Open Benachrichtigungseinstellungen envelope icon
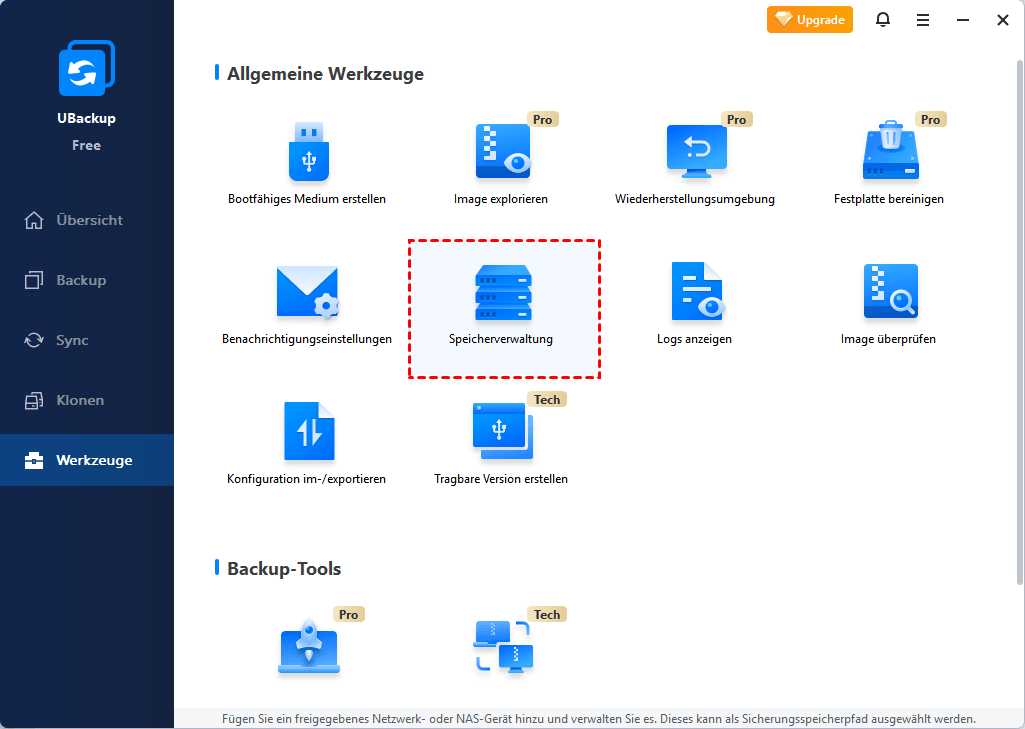This screenshot has width=1025, height=729. click(x=306, y=292)
